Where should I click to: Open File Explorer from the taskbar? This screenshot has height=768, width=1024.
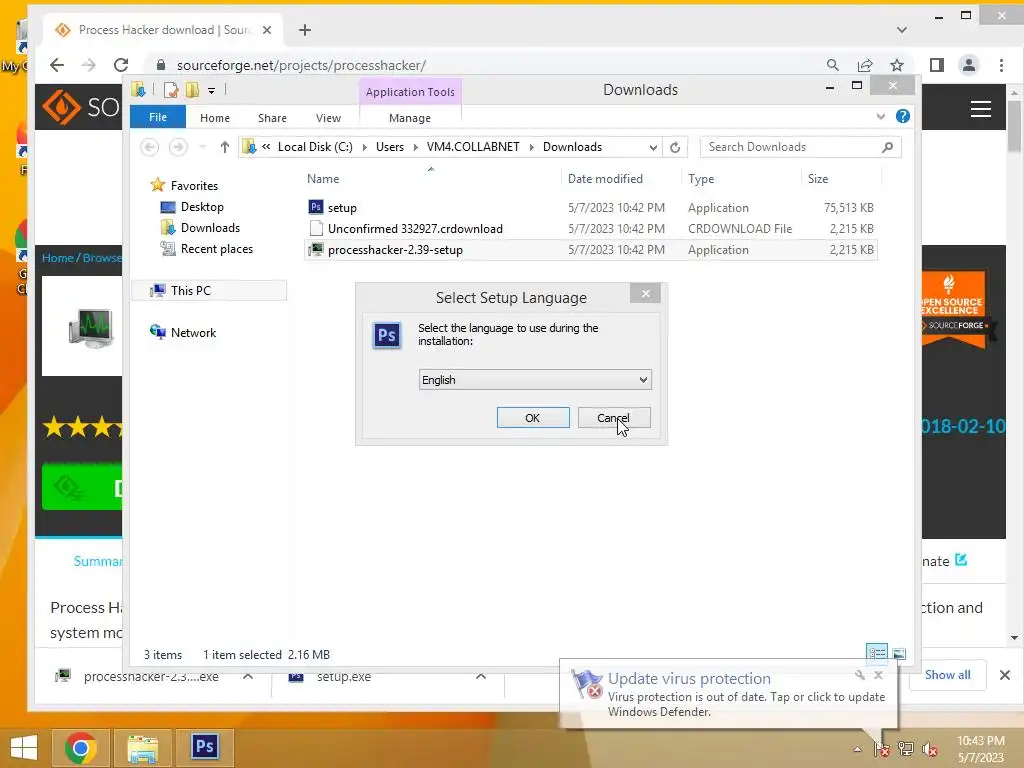[142, 748]
